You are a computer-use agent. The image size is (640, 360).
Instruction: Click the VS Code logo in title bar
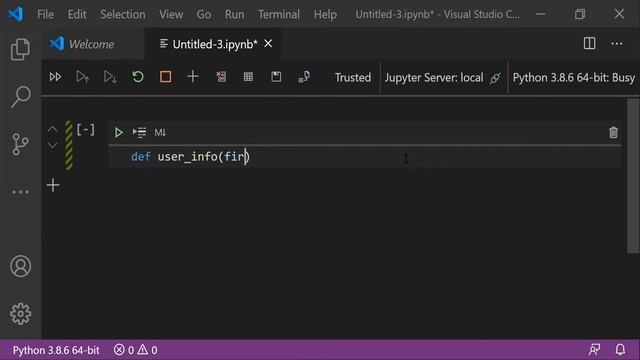pyautogui.click(x=16, y=14)
